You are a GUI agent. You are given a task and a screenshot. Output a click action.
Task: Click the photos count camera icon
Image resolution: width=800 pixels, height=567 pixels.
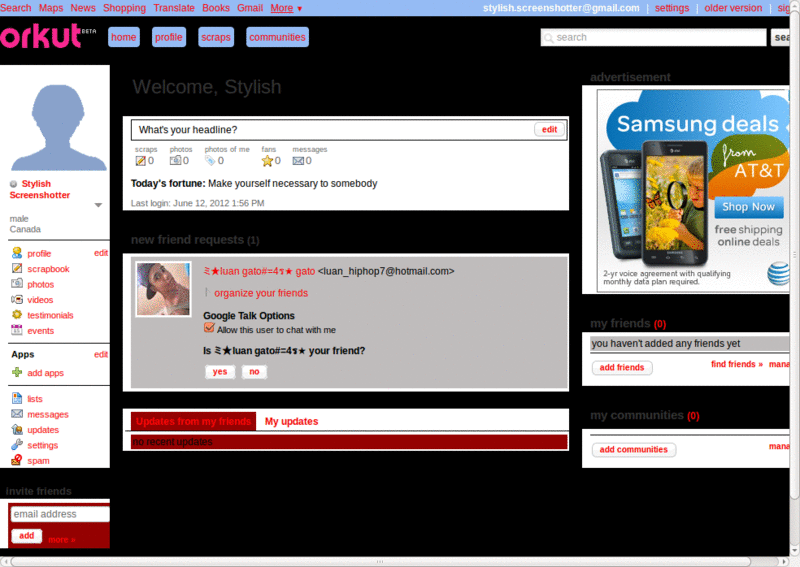click(x=176, y=161)
